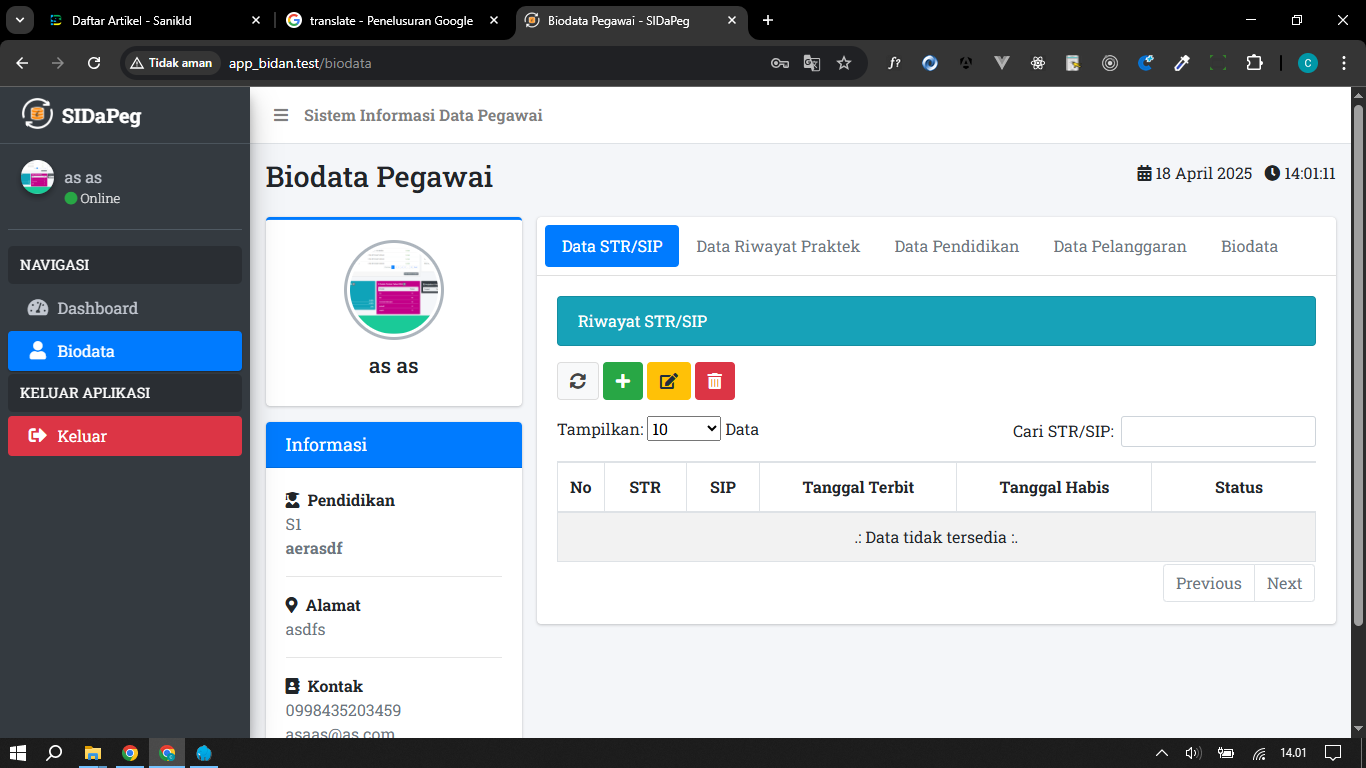
Task: Click the refresh icon button under Riwayat STR/SIP
Action: click(578, 381)
